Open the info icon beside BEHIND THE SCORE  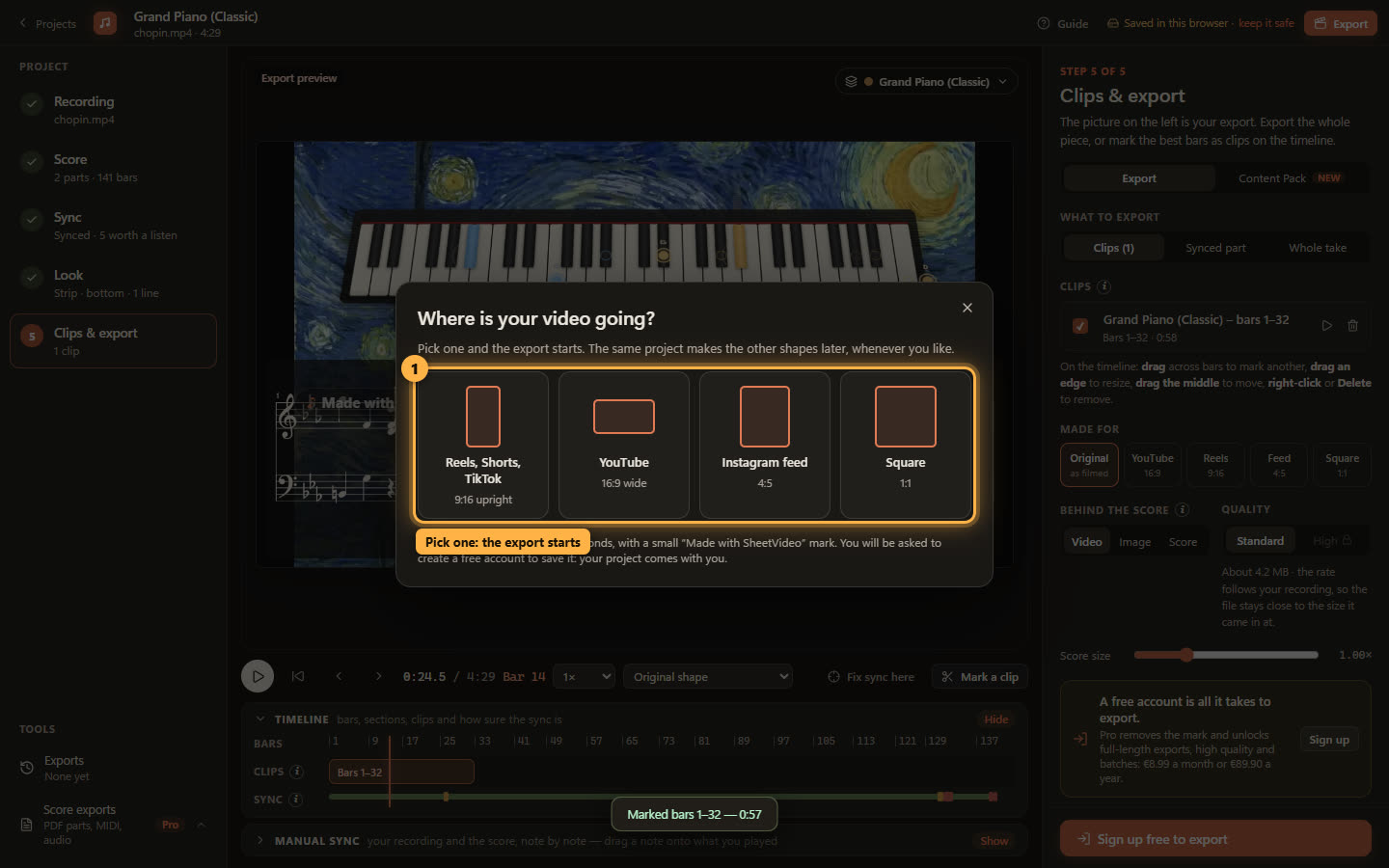coord(1182,509)
